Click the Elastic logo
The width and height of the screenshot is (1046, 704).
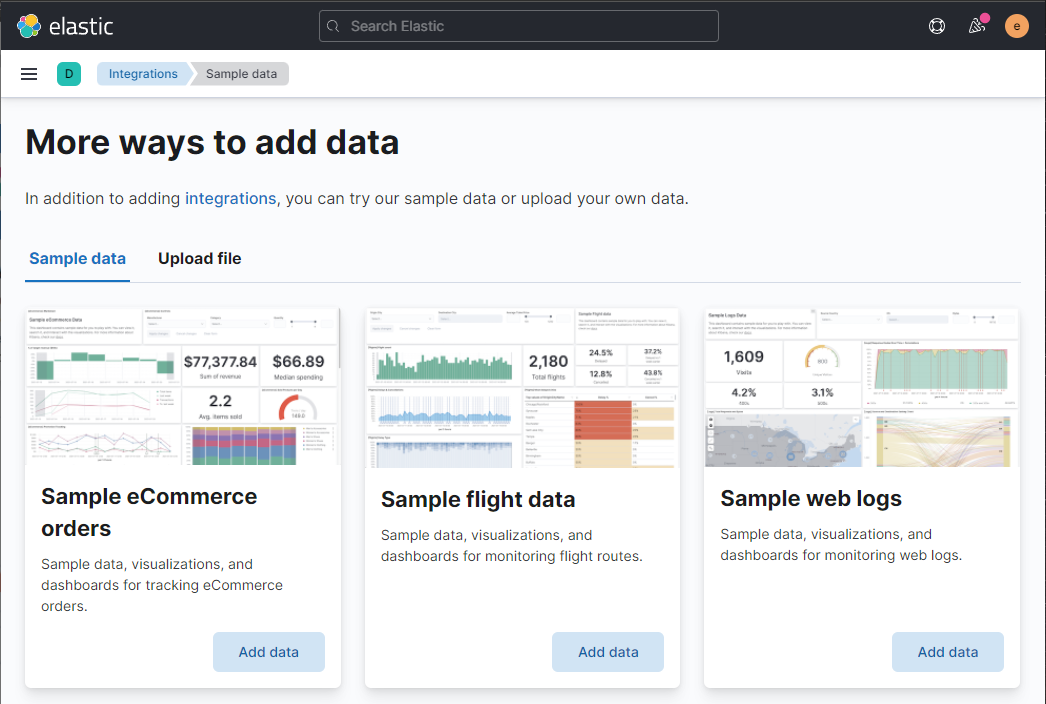point(65,26)
